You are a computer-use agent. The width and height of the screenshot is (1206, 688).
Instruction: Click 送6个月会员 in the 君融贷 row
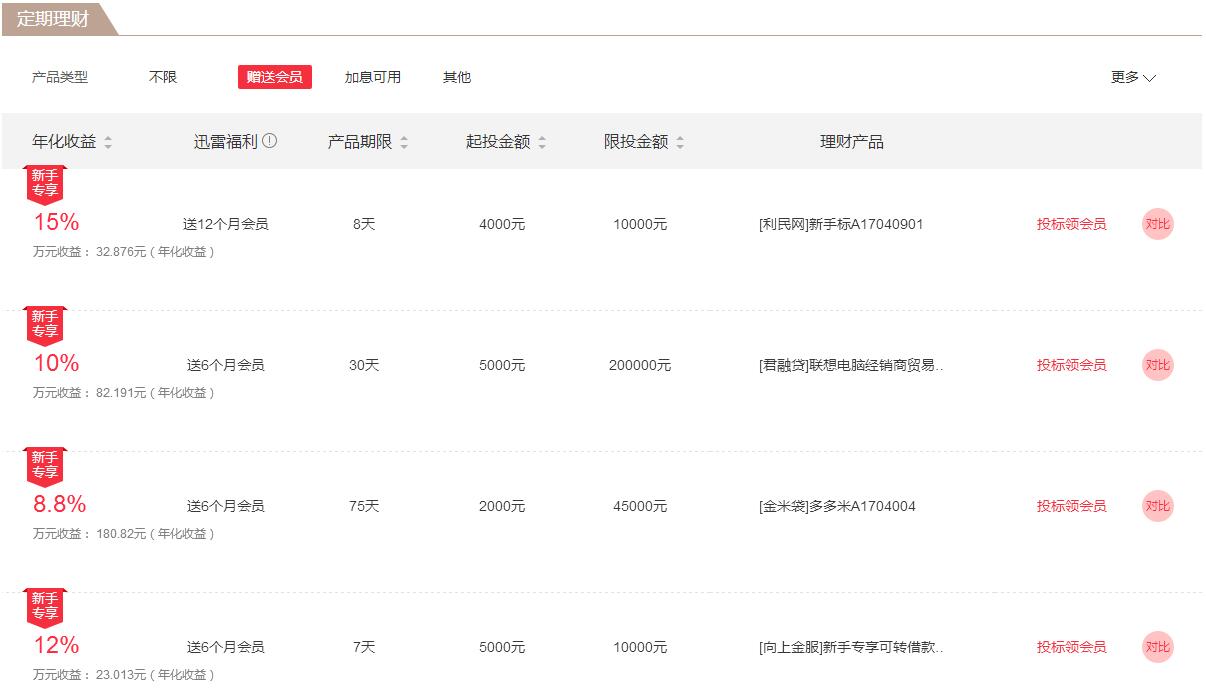(225, 365)
